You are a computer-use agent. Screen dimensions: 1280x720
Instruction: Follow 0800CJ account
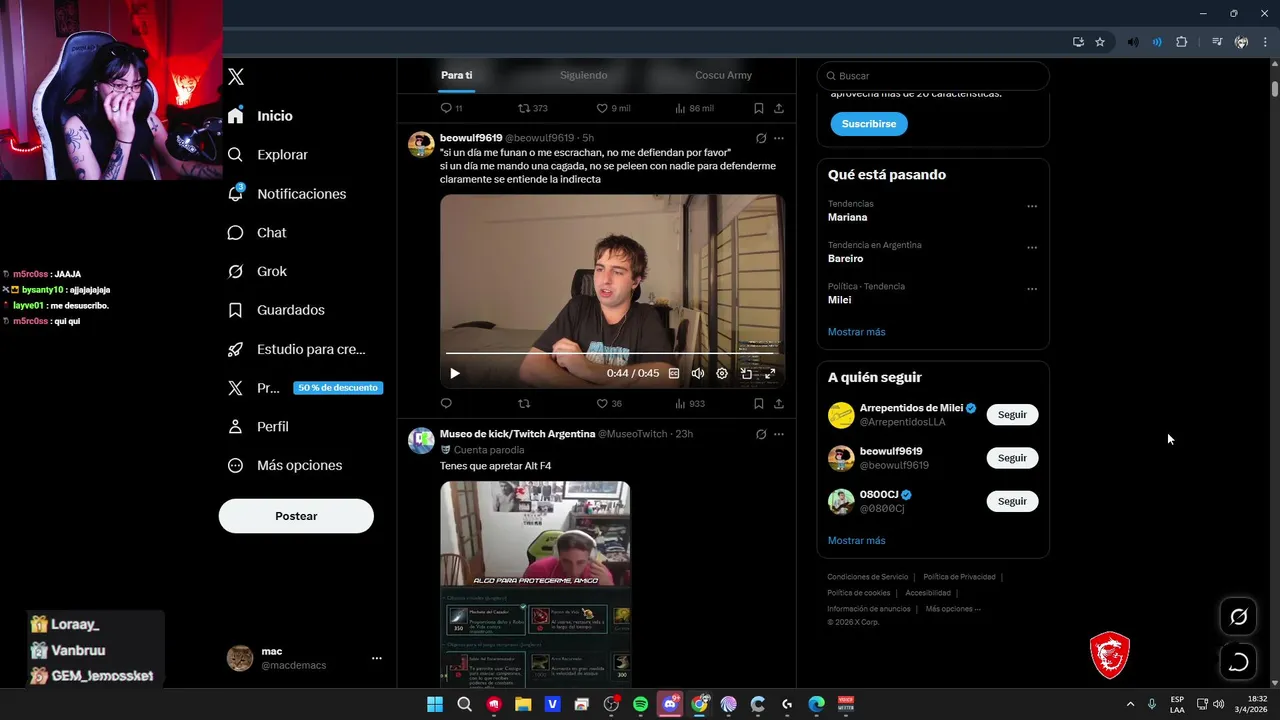[1012, 501]
